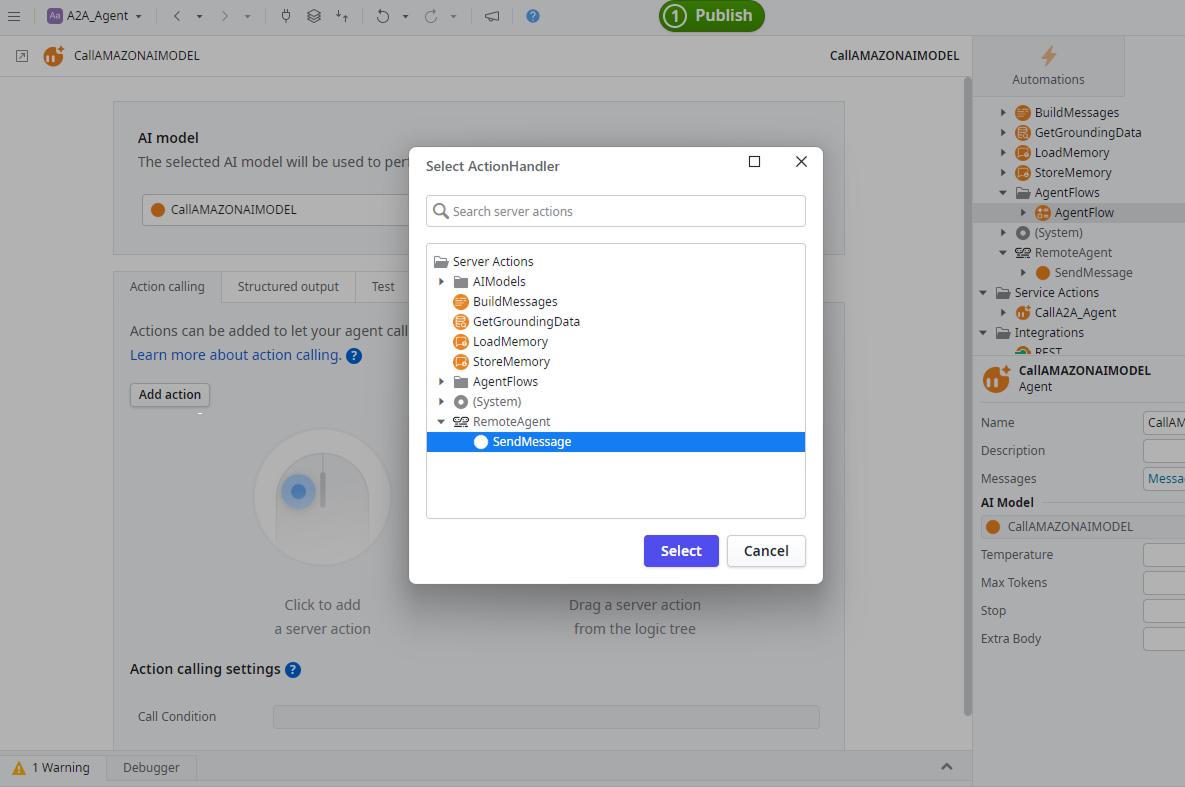Open the back history dropdown arrow

click(200, 16)
